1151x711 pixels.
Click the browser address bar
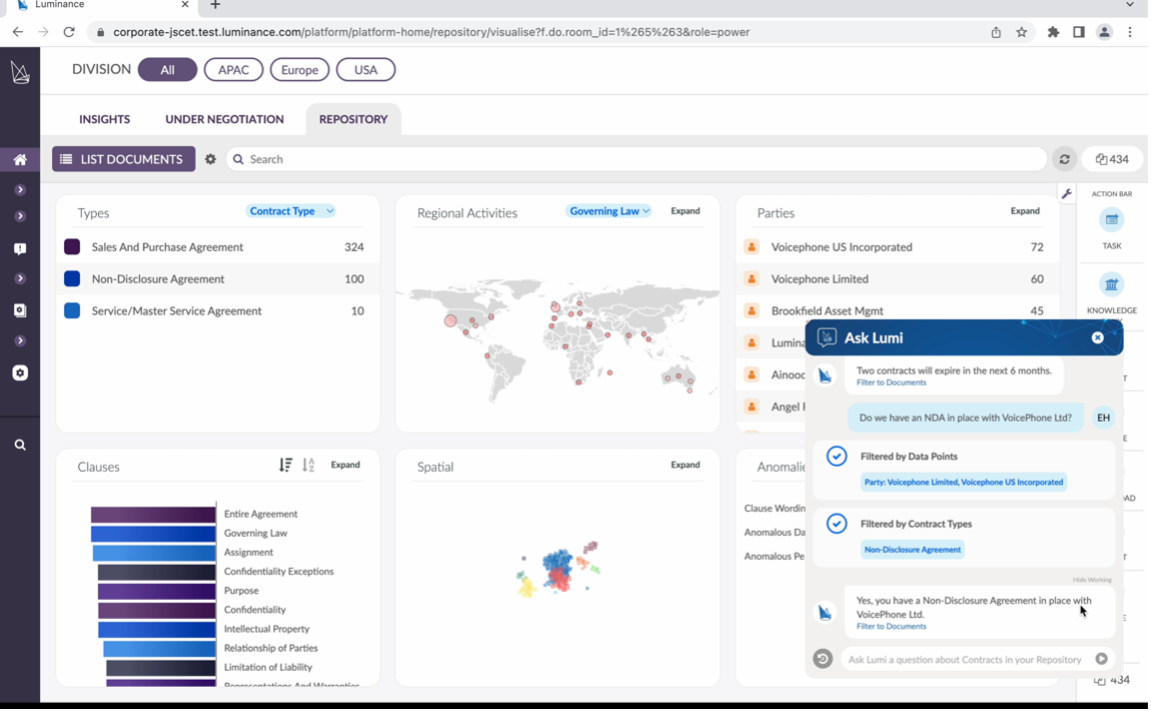(538, 32)
